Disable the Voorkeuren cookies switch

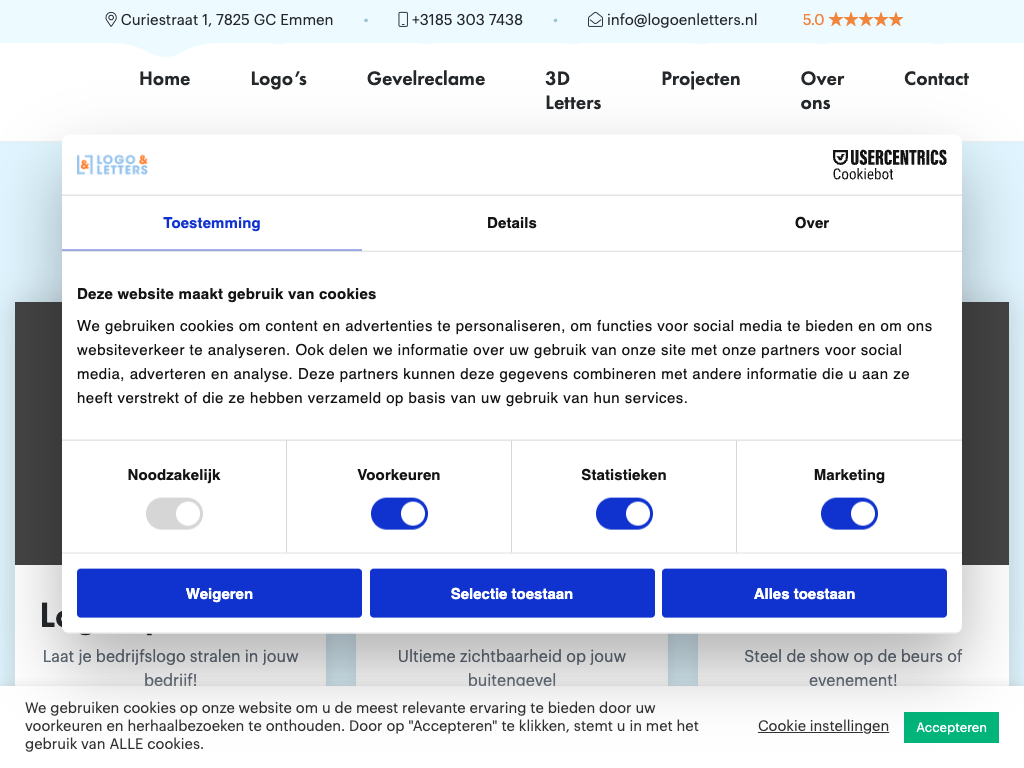tap(399, 515)
